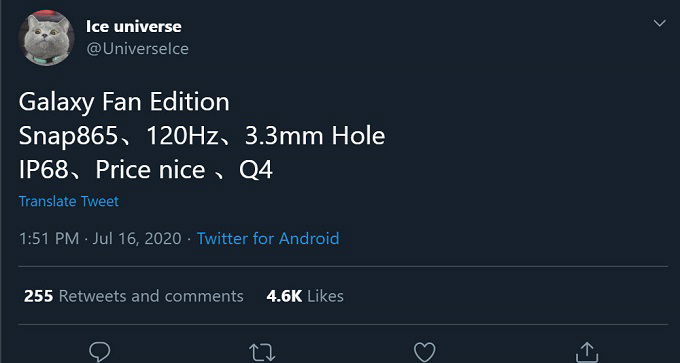Open the Ice universe display name

point(134,26)
